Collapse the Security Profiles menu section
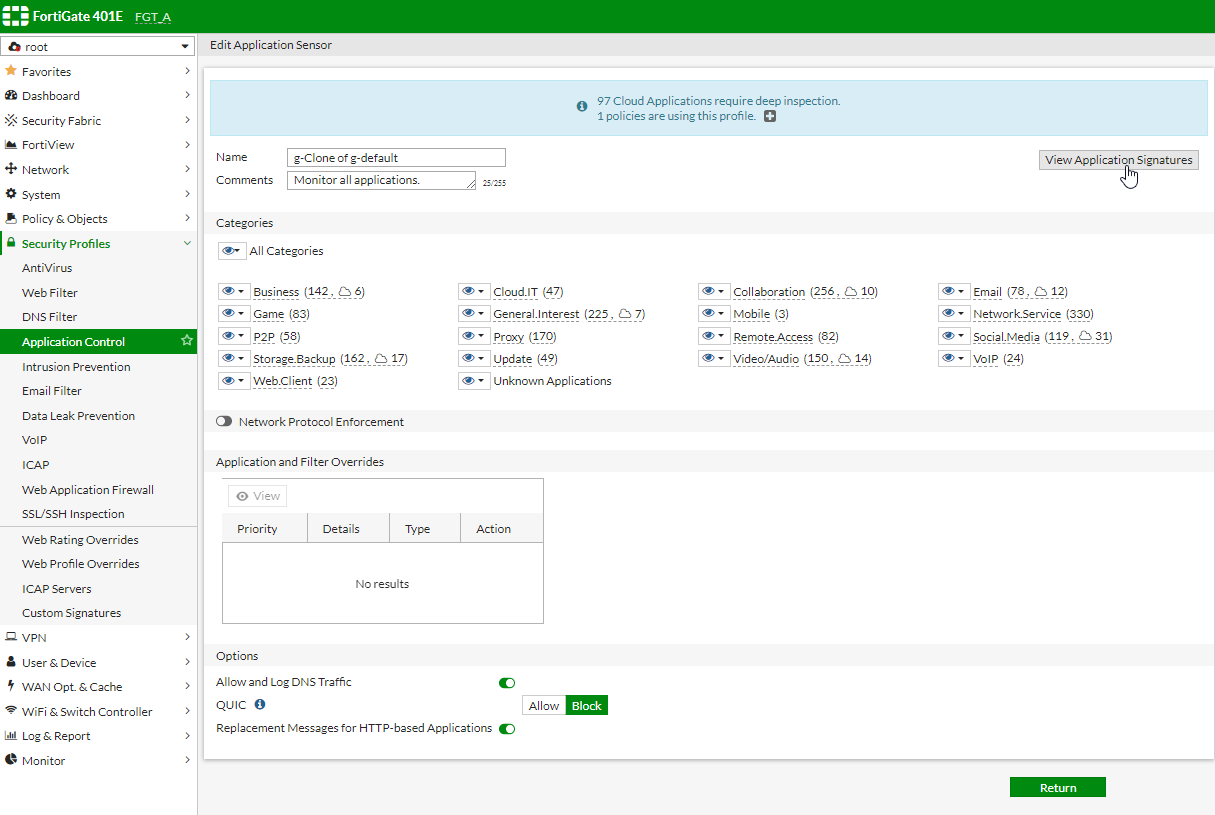The image size is (1215, 815). 187,243
